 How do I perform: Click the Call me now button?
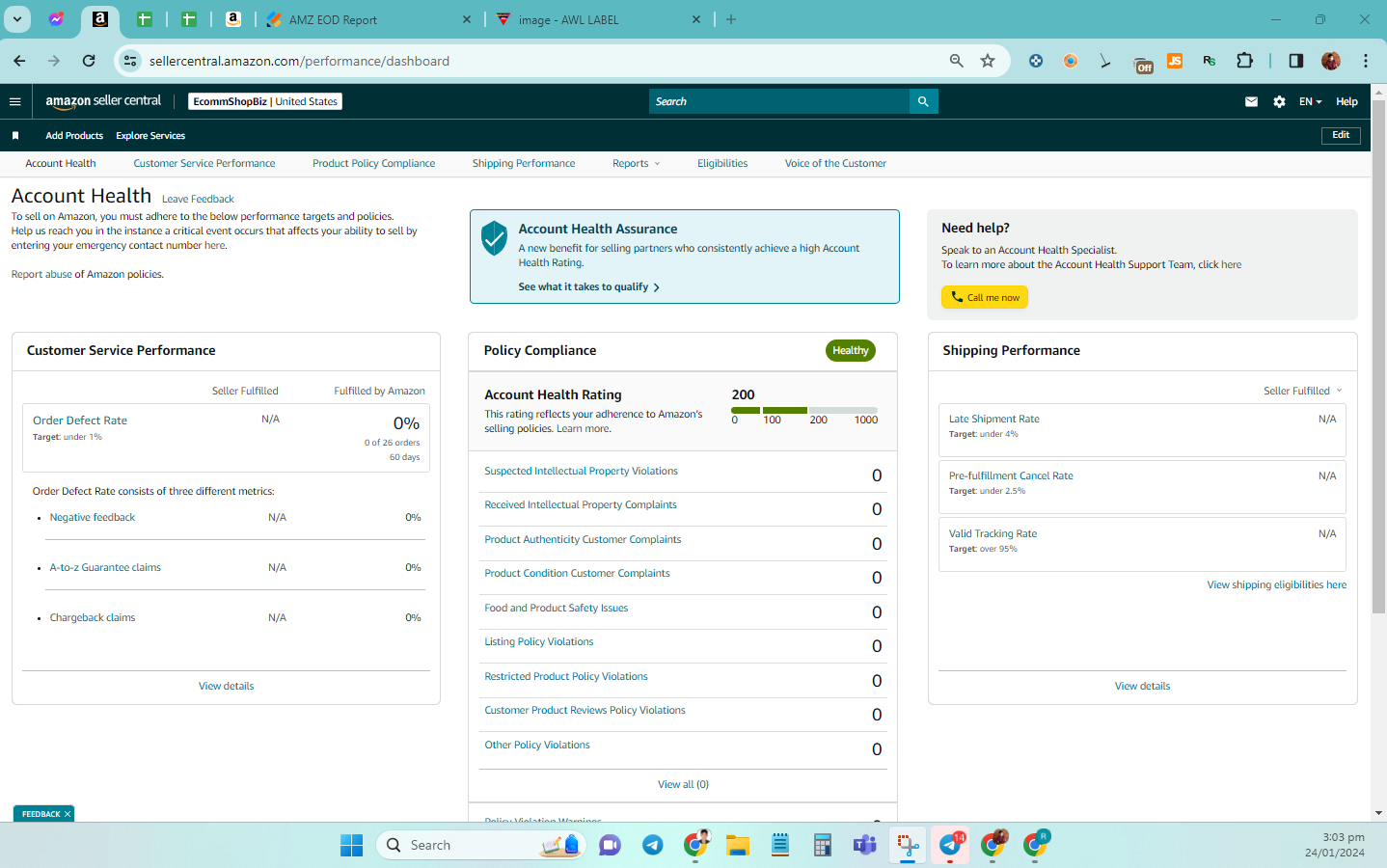click(985, 297)
